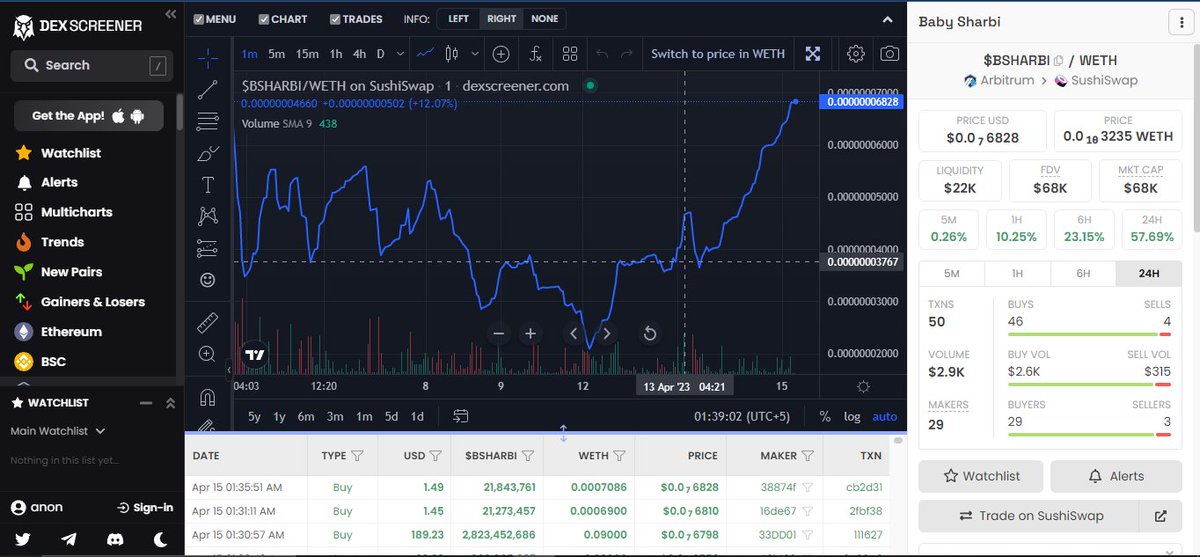The image size is (1200, 557).
Task: Click Switch to price in WETH
Action: point(718,54)
